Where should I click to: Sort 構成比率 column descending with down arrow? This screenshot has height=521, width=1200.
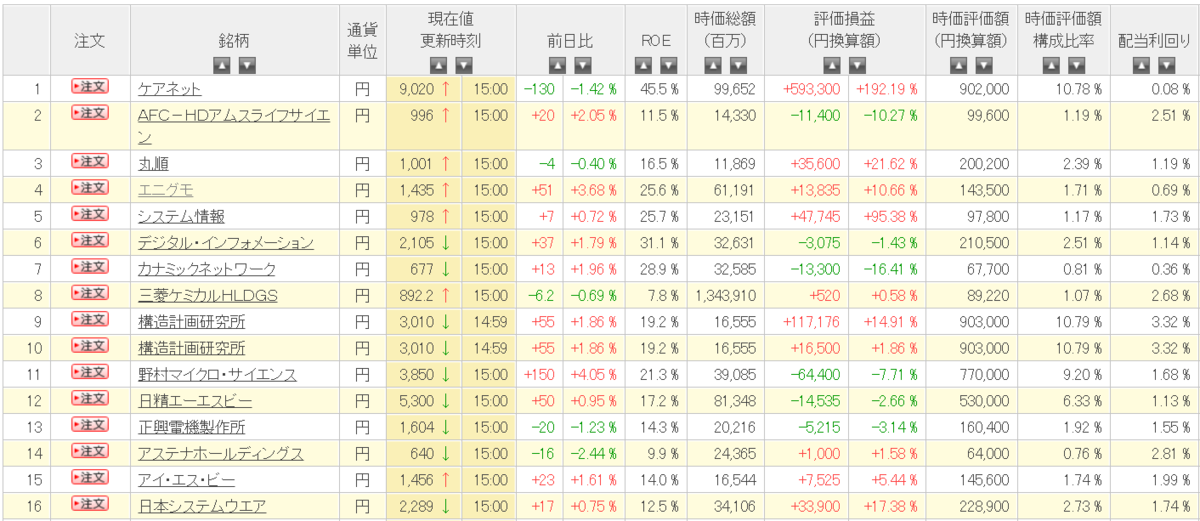[1076, 65]
